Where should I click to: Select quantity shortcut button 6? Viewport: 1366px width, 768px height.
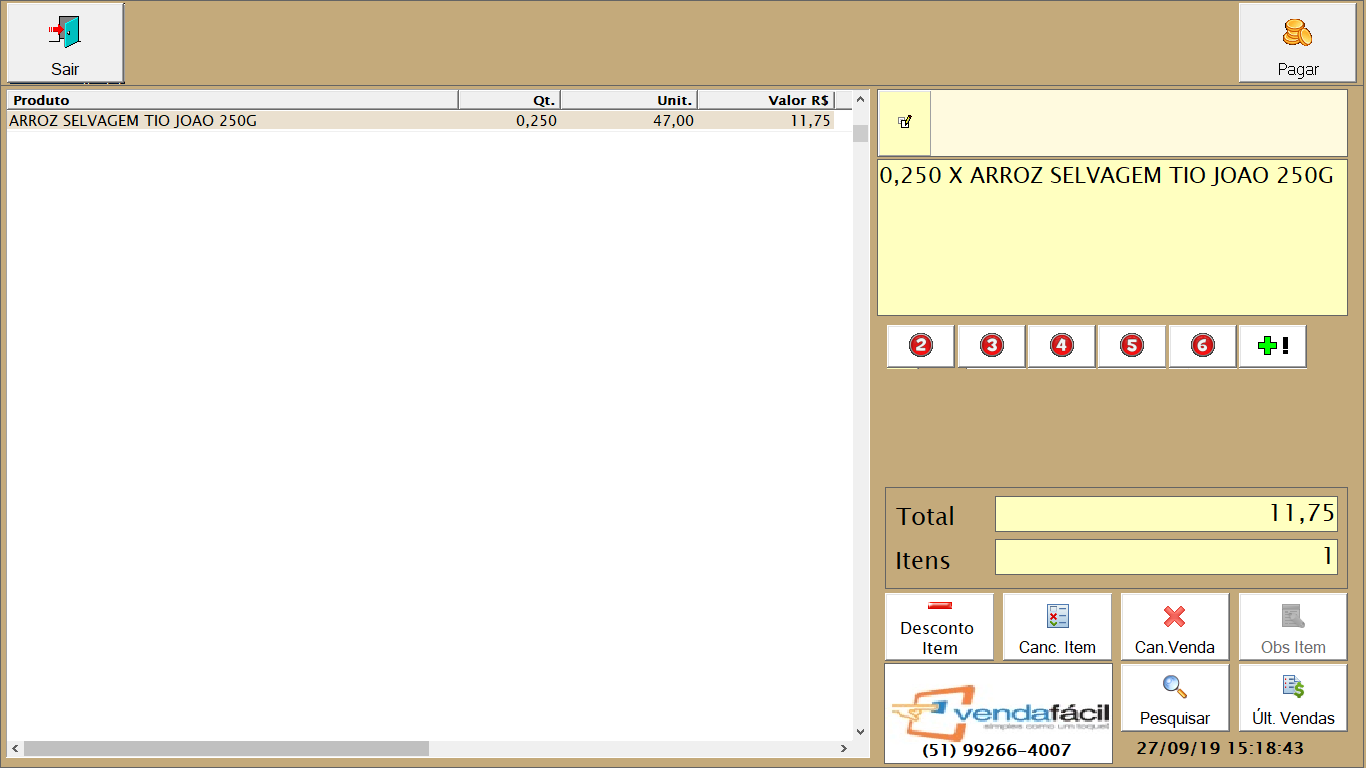(x=1202, y=346)
